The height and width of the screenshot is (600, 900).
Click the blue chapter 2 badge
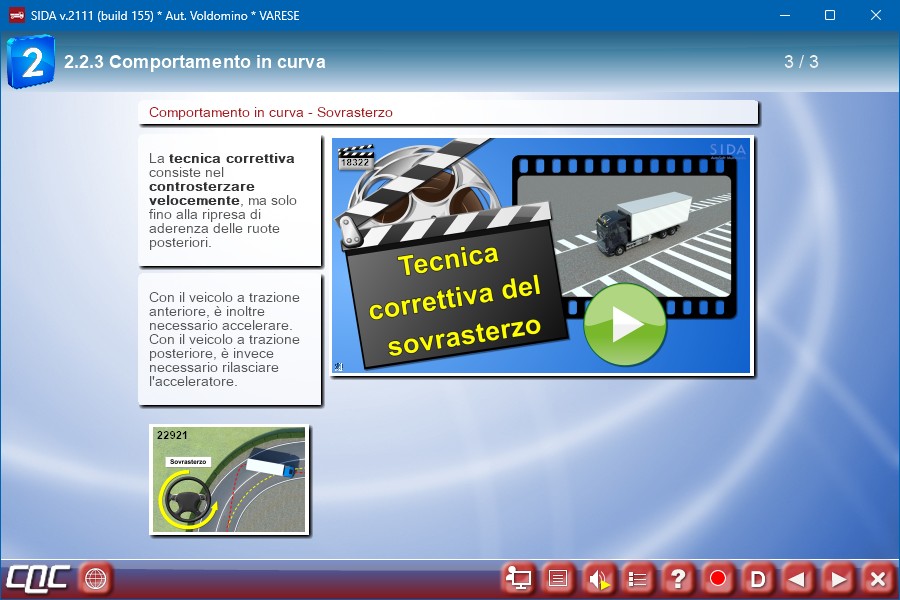coord(31,62)
